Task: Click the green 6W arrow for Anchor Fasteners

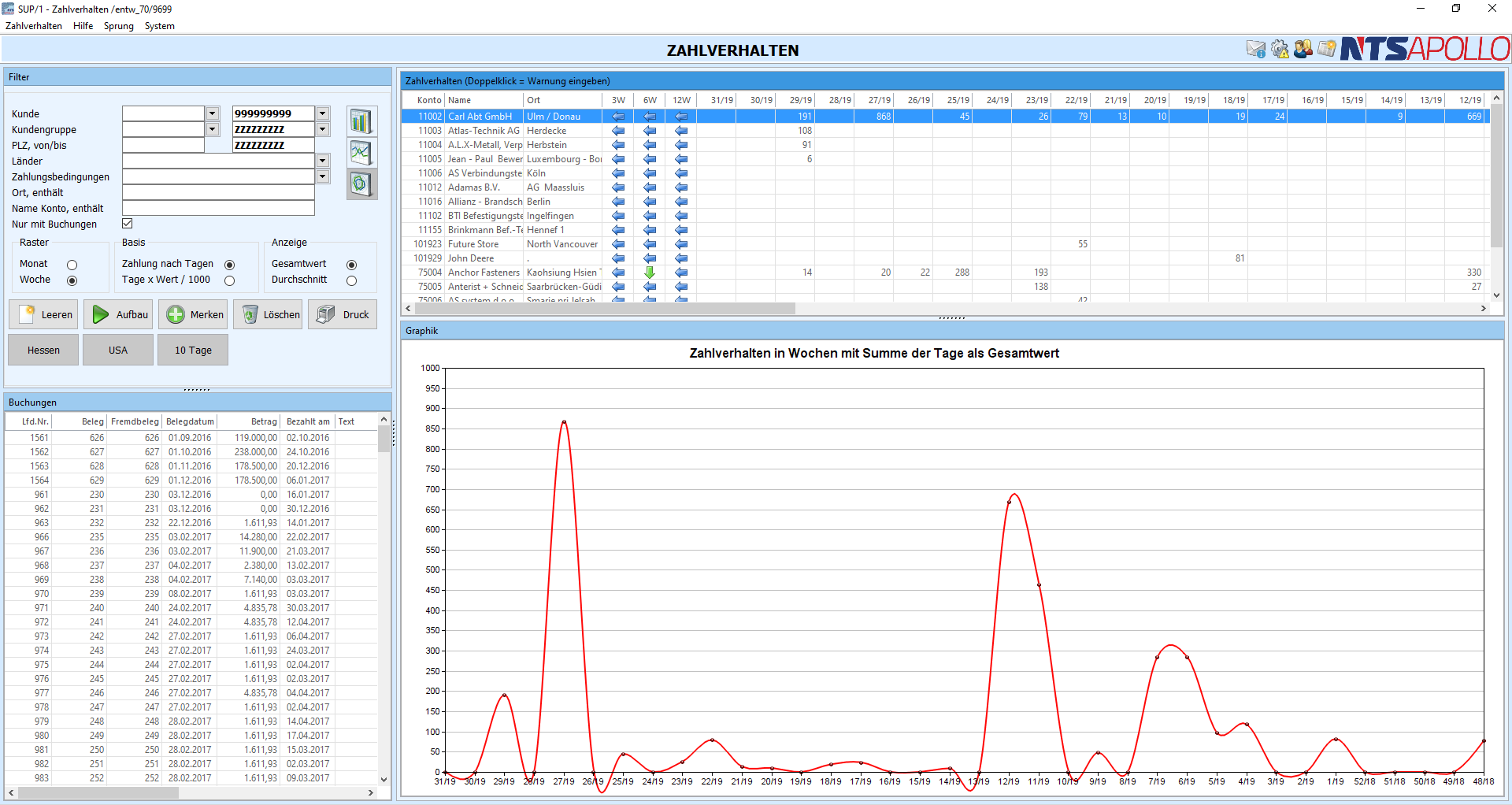Action: click(x=650, y=273)
